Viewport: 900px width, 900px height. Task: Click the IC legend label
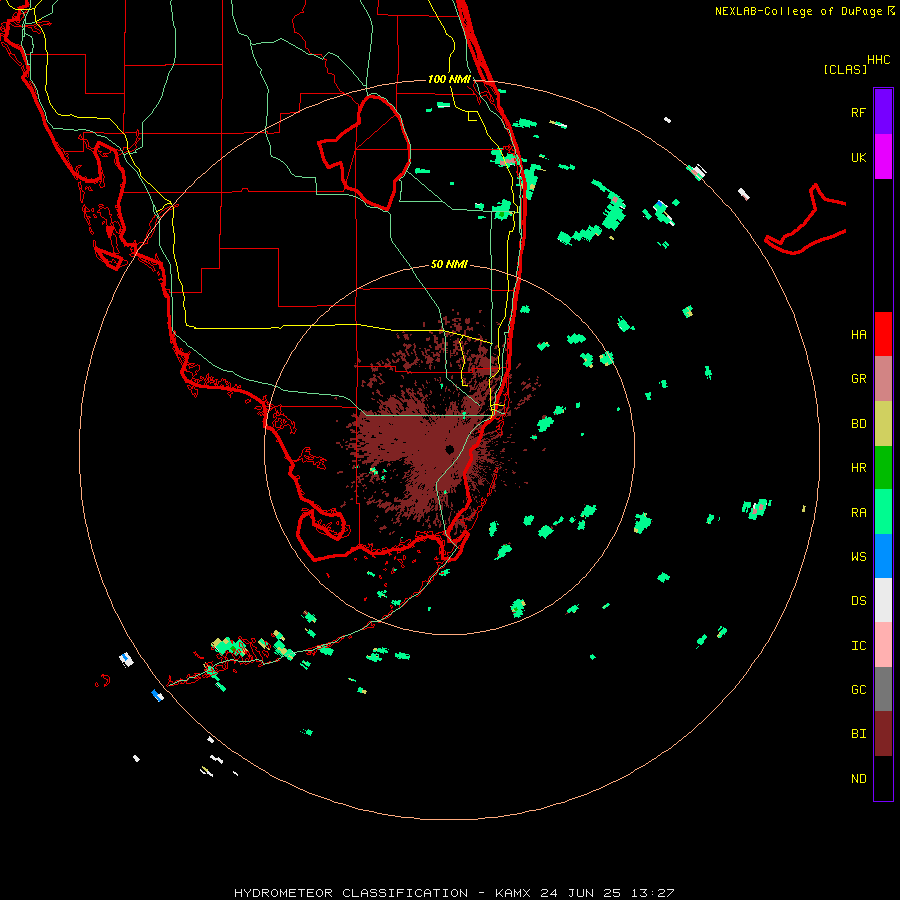point(858,646)
